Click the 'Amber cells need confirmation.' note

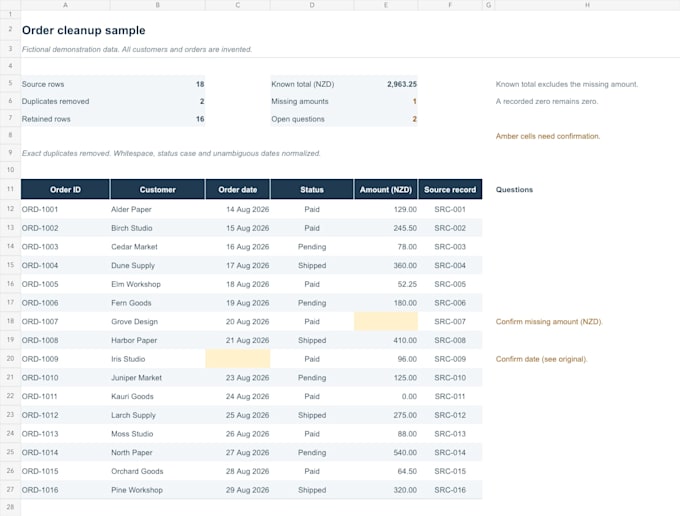pyautogui.click(x=548, y=136)
